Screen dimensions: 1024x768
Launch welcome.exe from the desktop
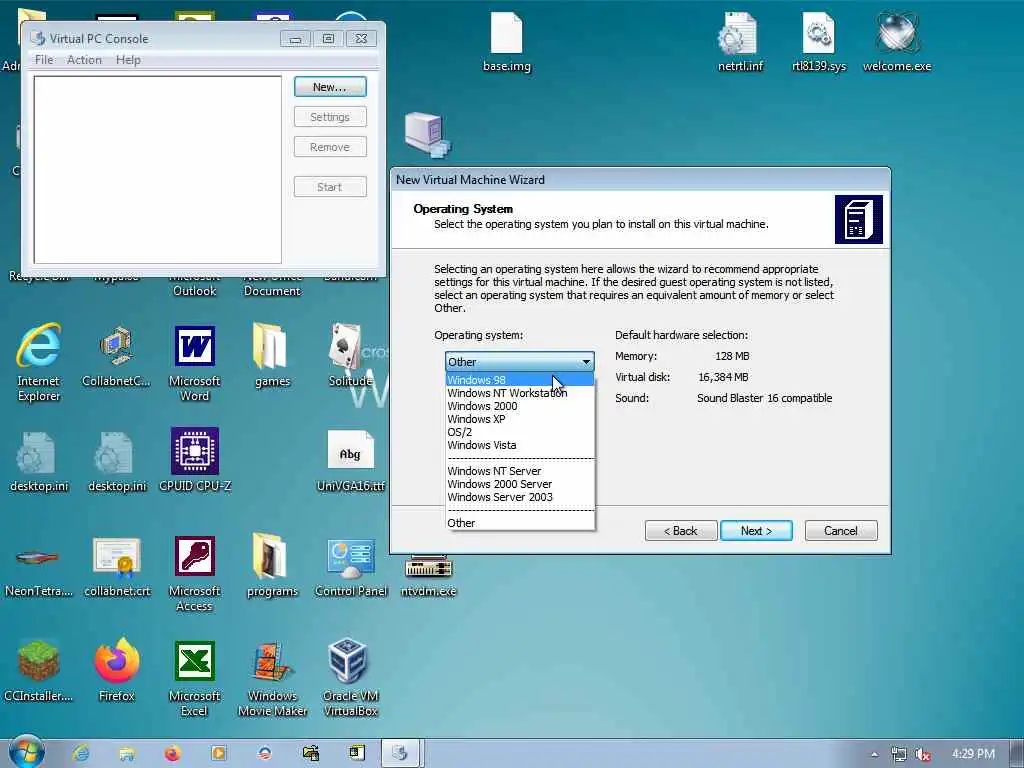coord(897,40)
